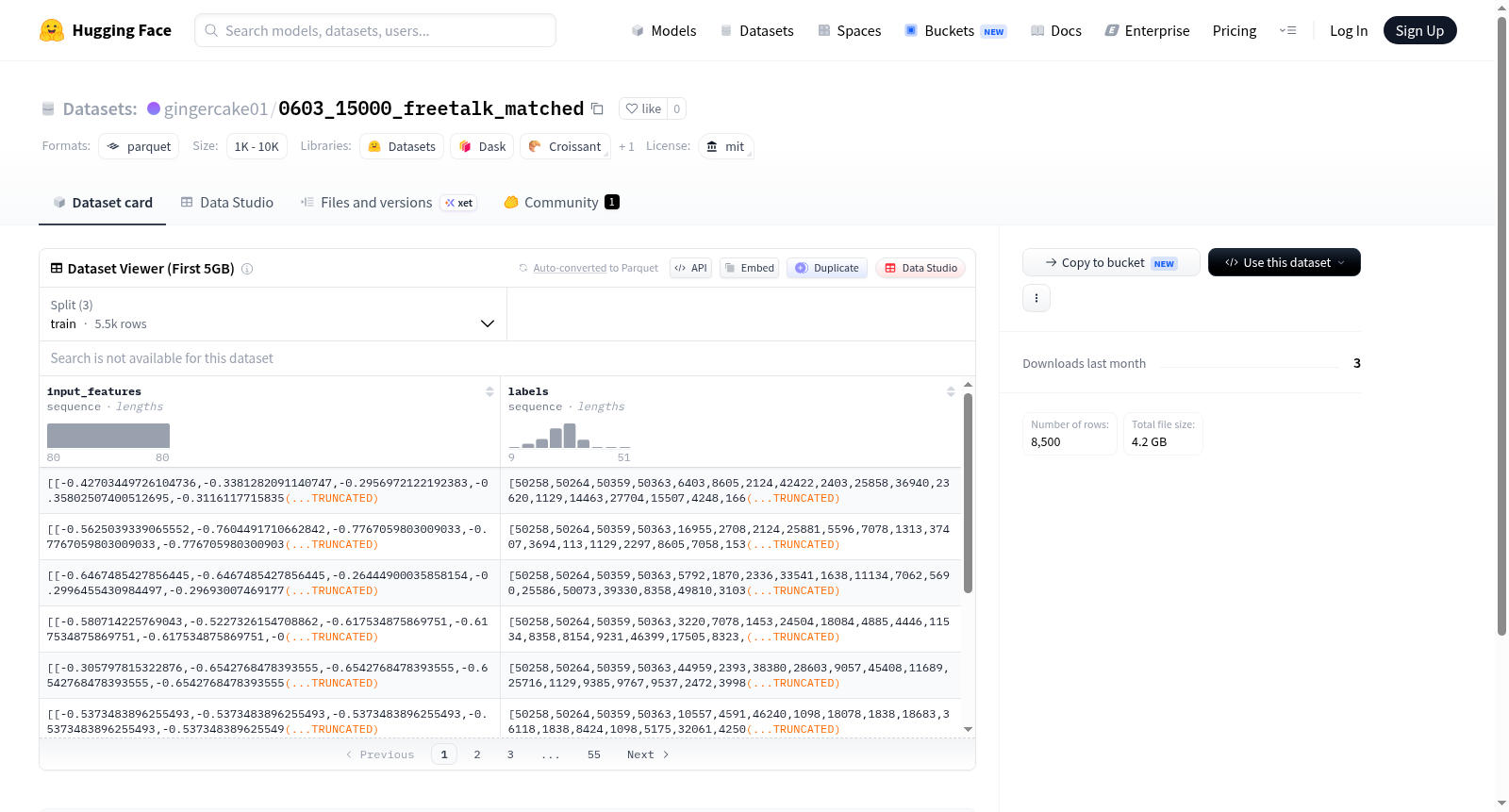Open Docs in the top navigation
Image resolution: width=1509 pixels, height=812 pixels.
click(1056, 31)
